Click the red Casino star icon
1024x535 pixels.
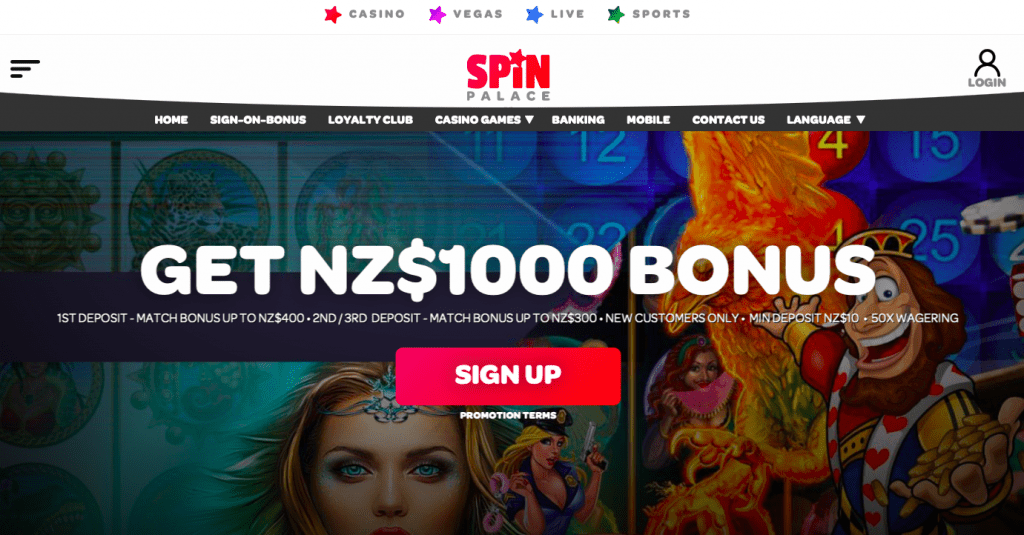[333, 14]
